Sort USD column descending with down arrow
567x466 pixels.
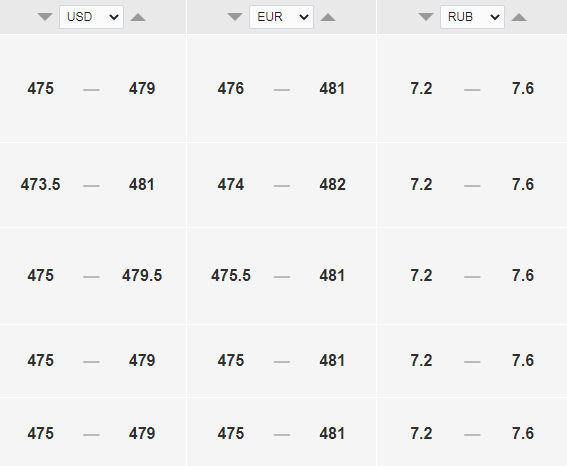pos(45,17)
